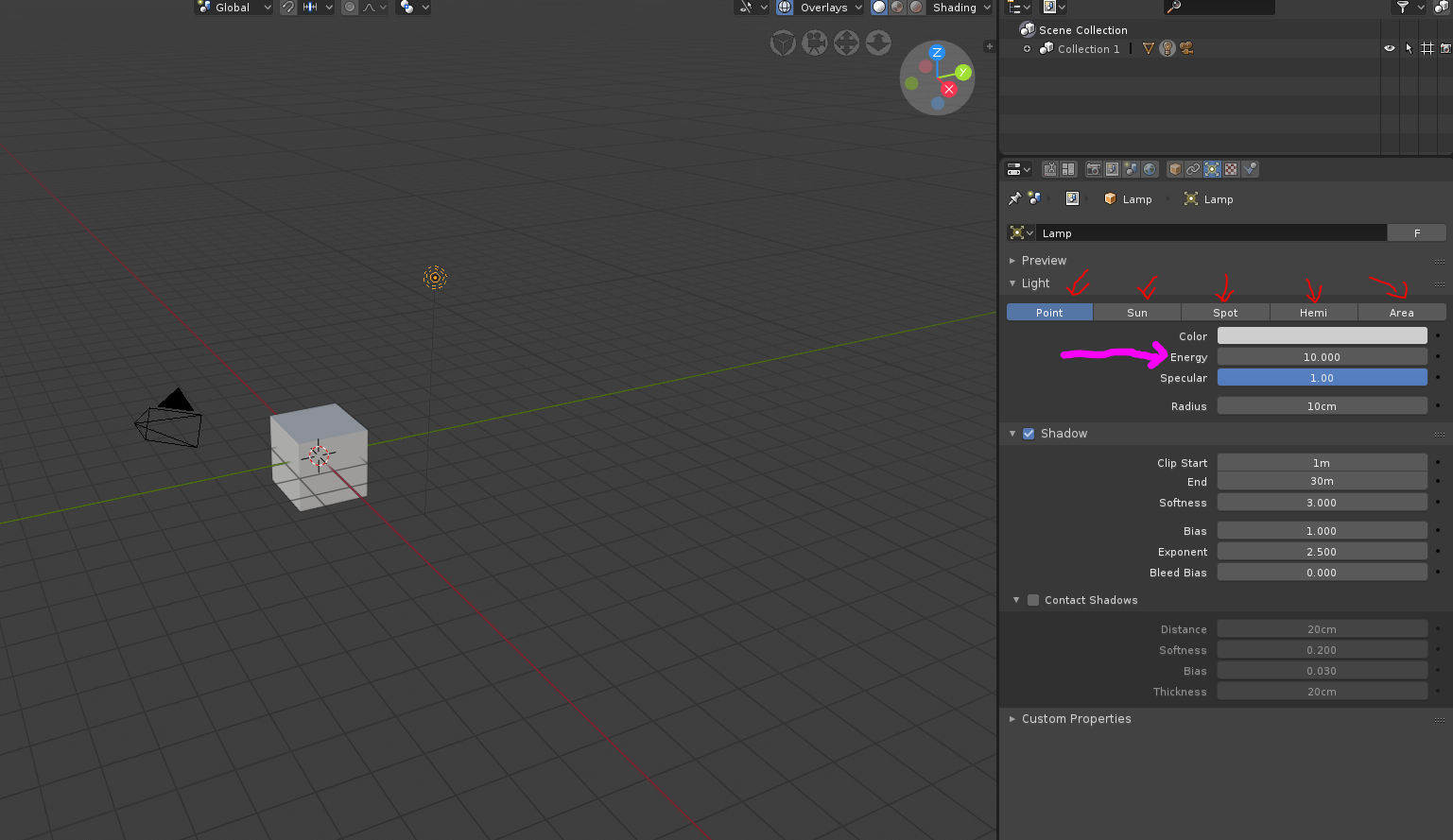Click the Scene Collection row
Image resolution: width=1453 pixels, height=840 pixels.
point(1226,29)
